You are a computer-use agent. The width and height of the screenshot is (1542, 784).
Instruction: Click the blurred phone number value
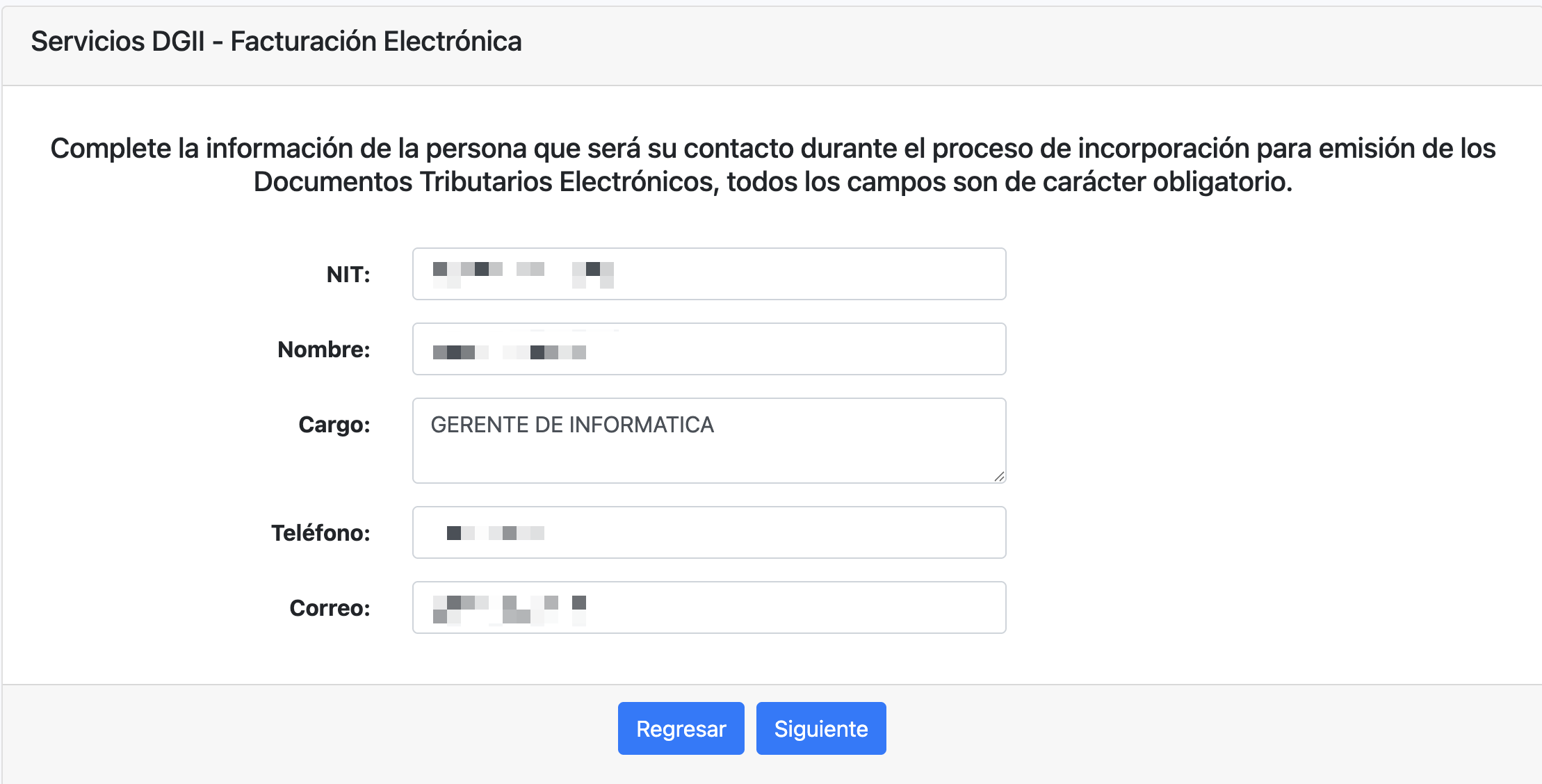(497, 532)
